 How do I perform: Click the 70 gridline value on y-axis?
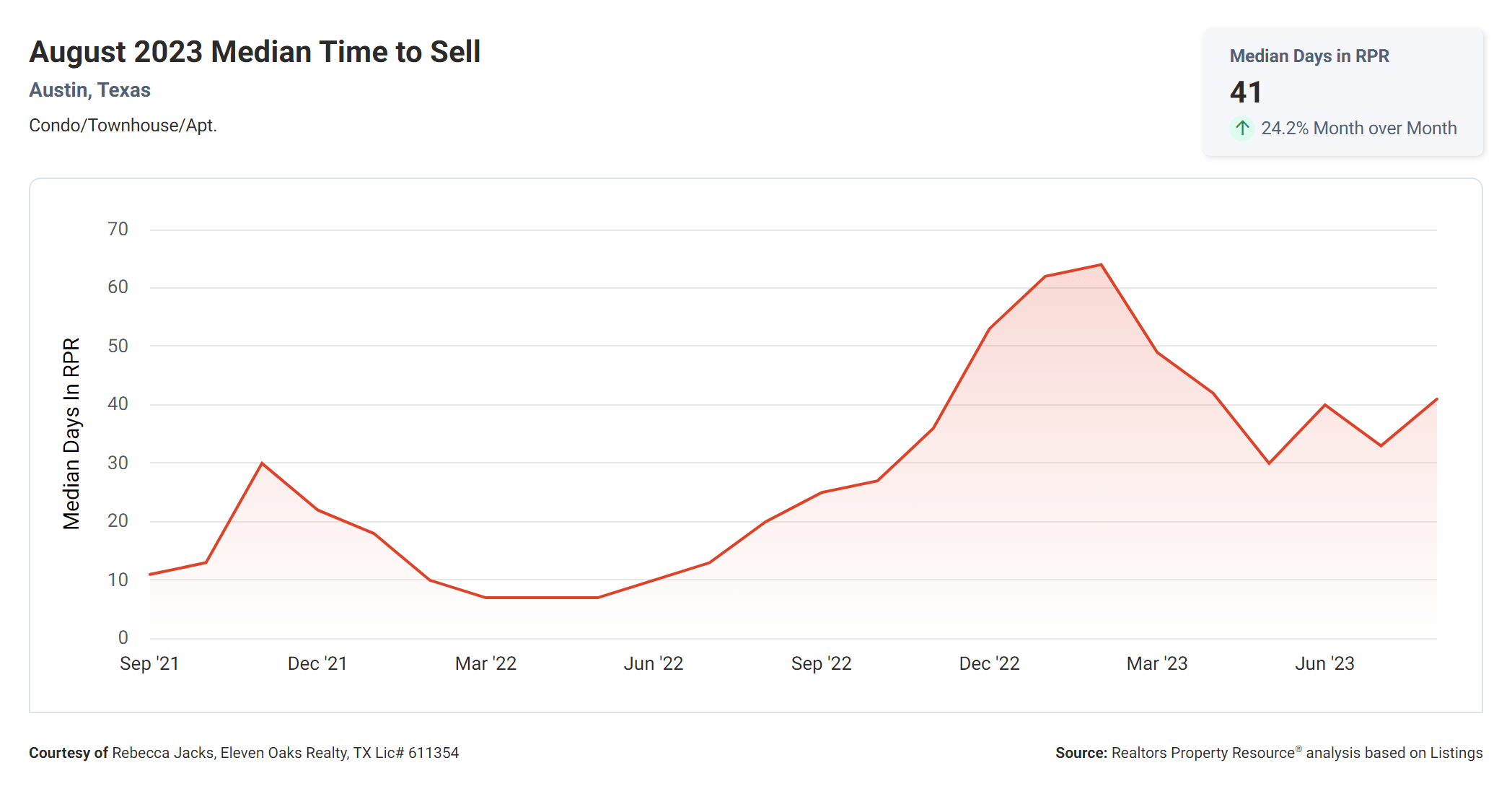(x=118, y=229)
